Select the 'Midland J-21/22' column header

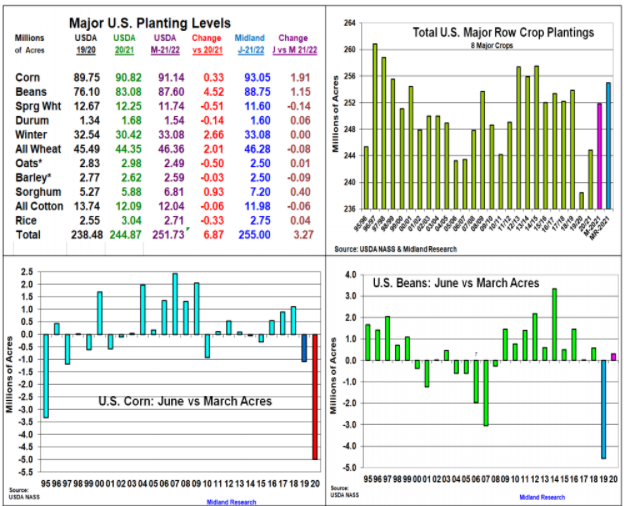tap(250, 44)
